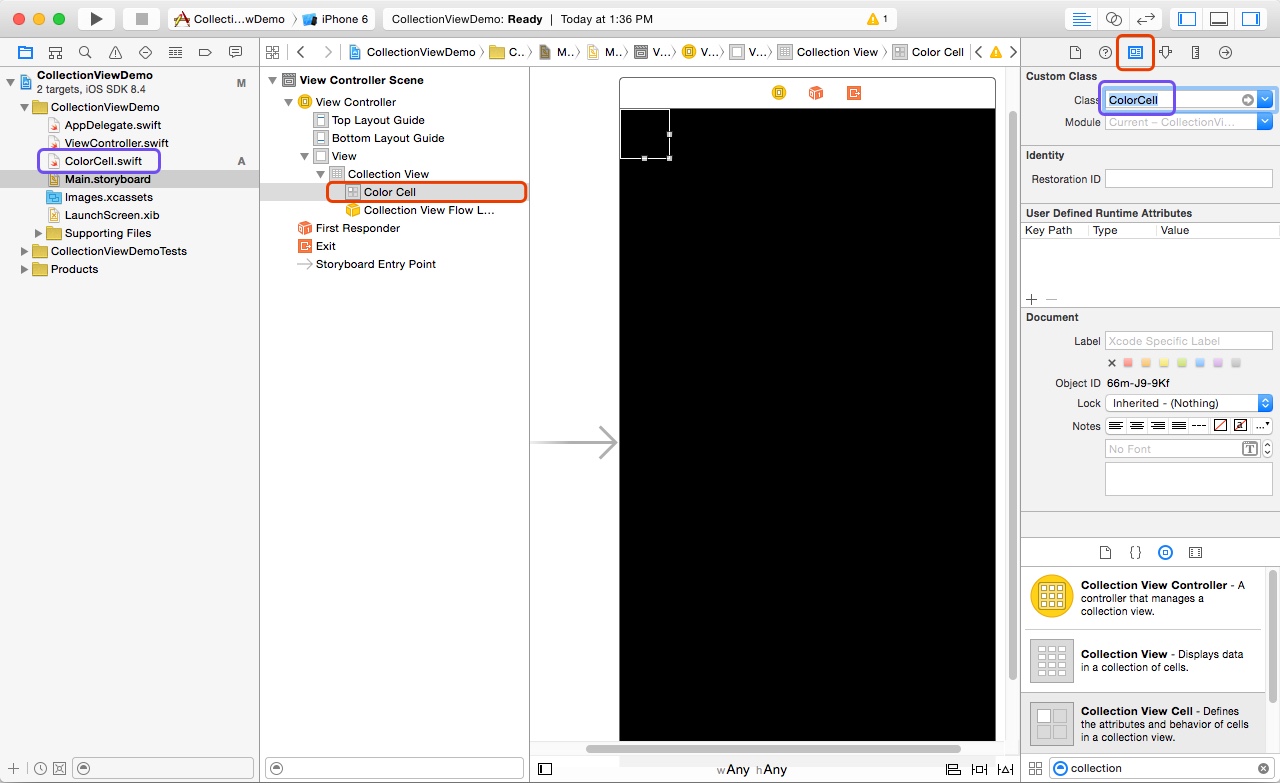This screenshot has height=783, width=1280.
Task: Show the Connections inspector arrow icon
Action: 1225,52
